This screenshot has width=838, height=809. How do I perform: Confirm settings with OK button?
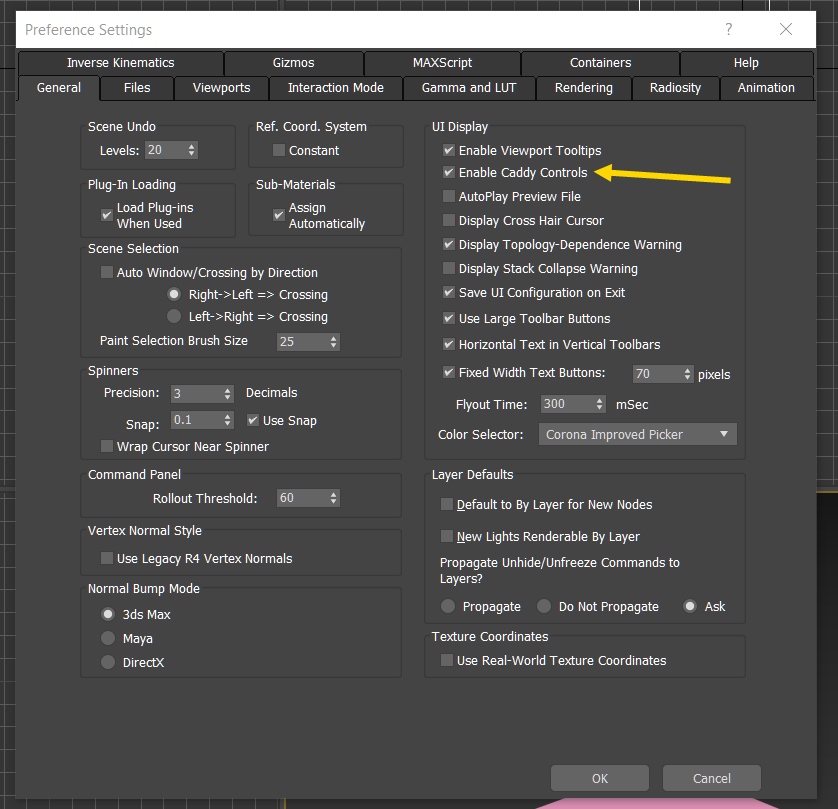coord(600,778)
